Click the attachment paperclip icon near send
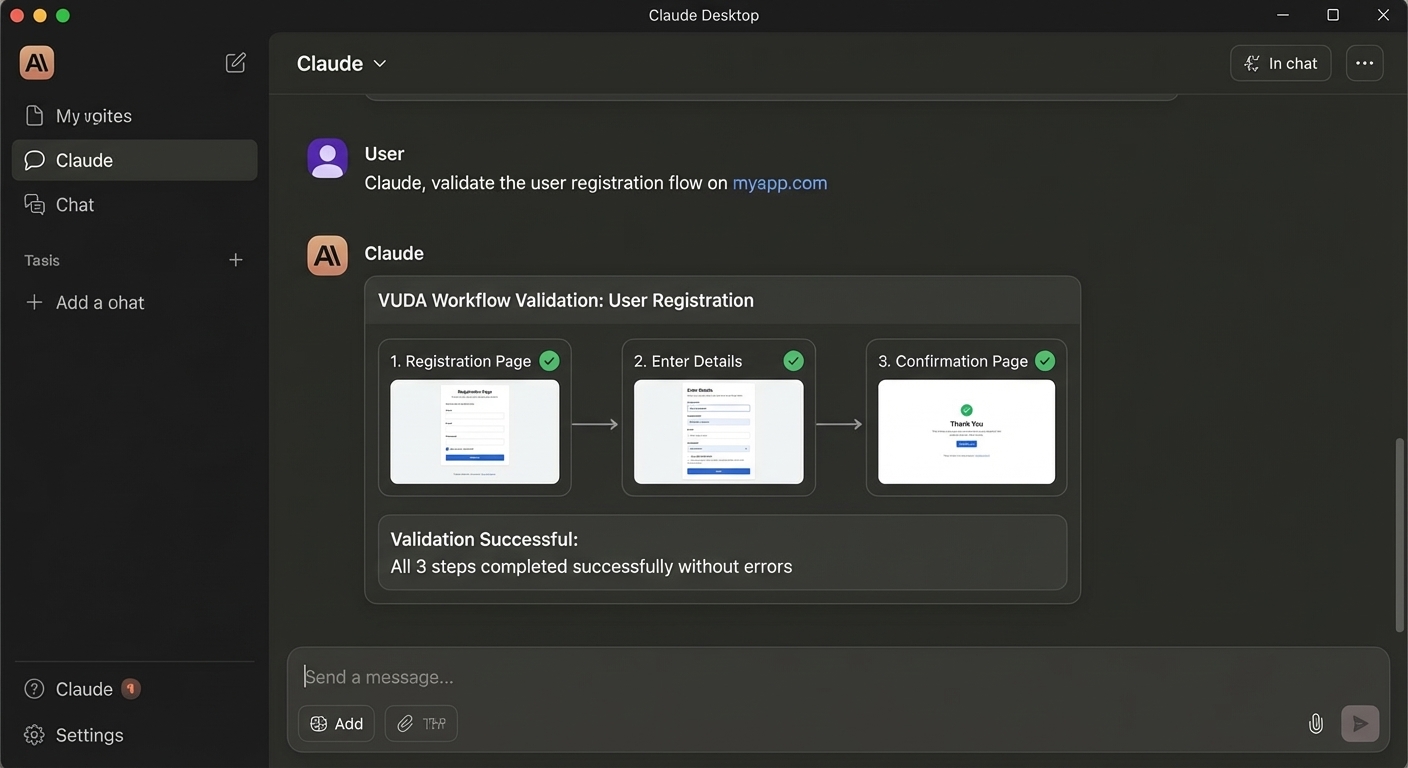The image size is (1408, 768). click(x=1316, y=724)
